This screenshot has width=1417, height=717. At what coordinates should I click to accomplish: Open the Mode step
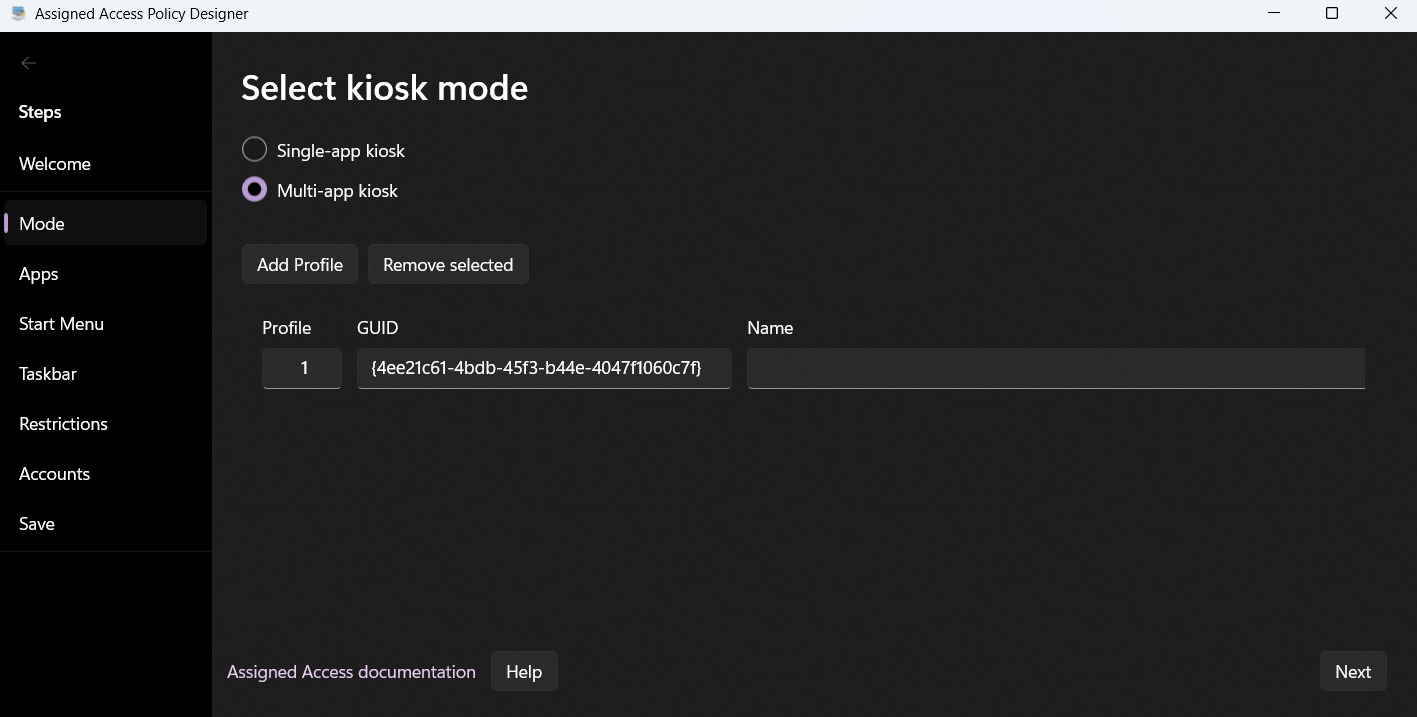105,223
